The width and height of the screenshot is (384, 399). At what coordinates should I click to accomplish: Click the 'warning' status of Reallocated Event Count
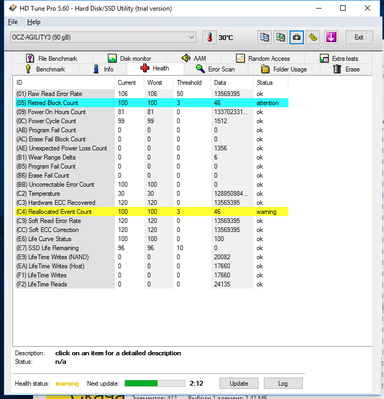coord(266,212)
